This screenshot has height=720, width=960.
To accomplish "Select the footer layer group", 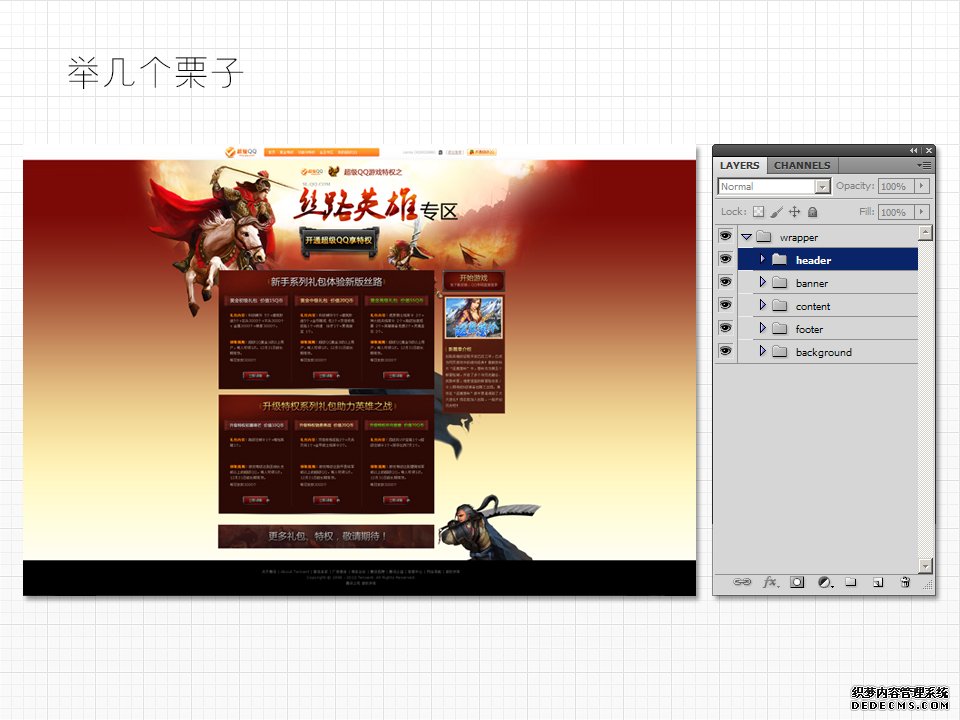I will [x=828, y=329].
